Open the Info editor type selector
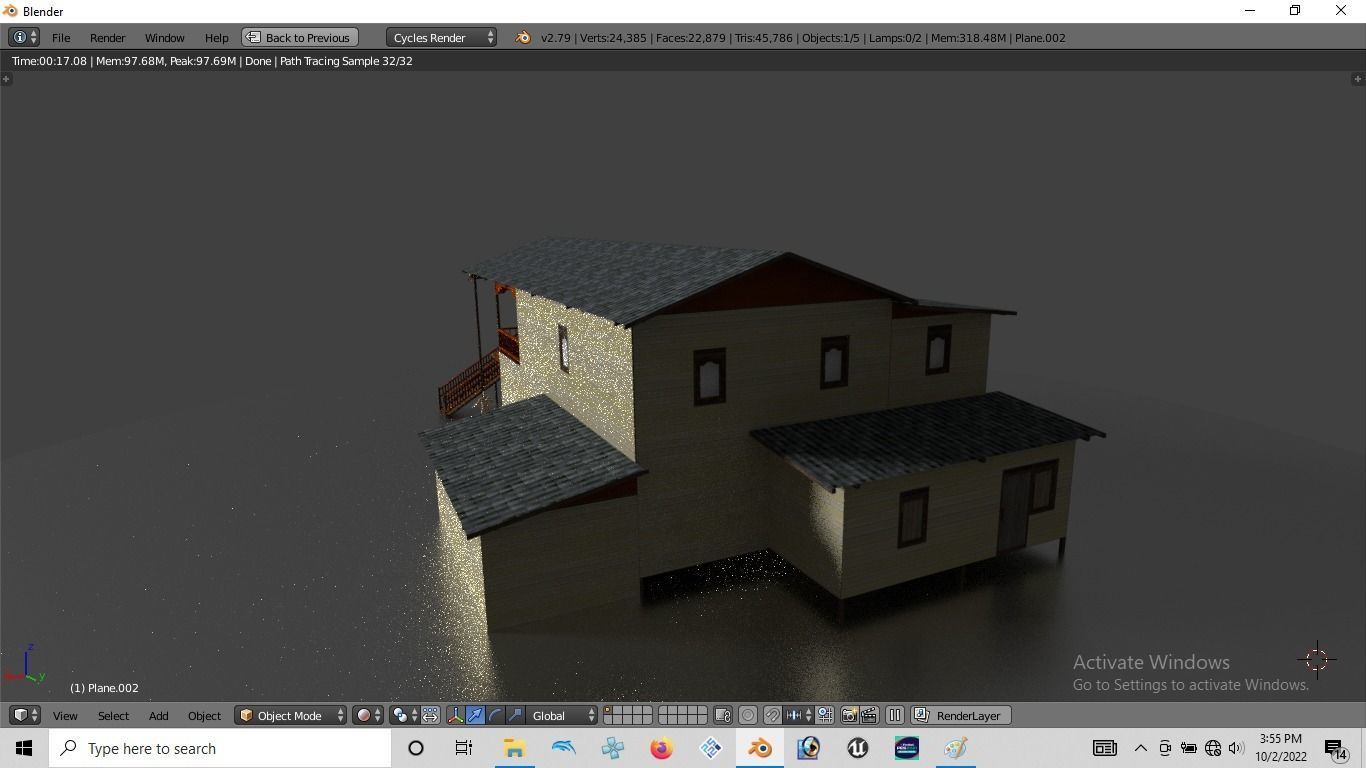 (x=24, y=37)
